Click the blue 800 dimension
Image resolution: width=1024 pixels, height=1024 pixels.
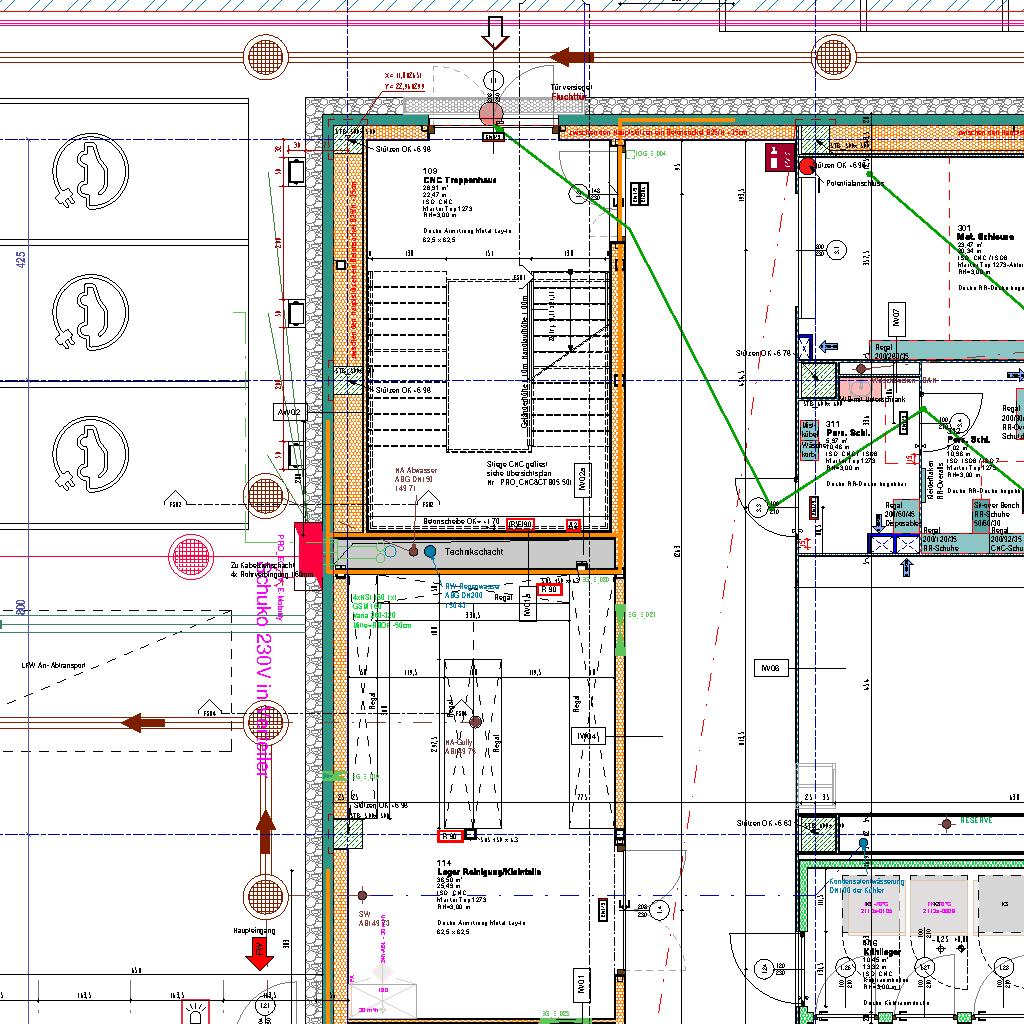point(21,609)
